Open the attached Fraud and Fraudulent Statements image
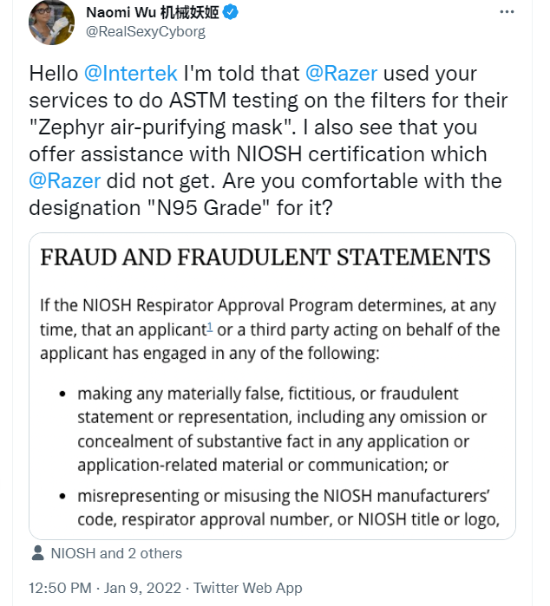The width and height of the screenshot is (550, 606). [x=272, y=386]
